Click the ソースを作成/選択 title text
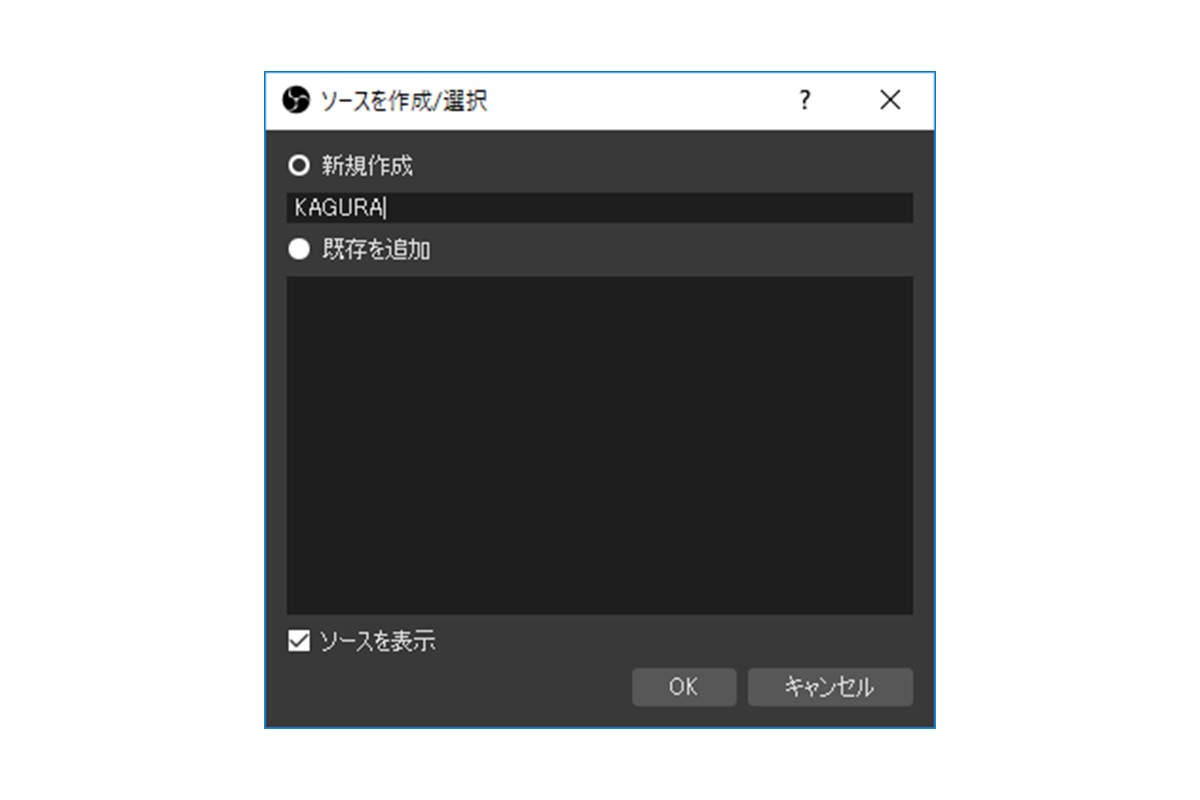The image size is (1200, 800). point(403,100)
